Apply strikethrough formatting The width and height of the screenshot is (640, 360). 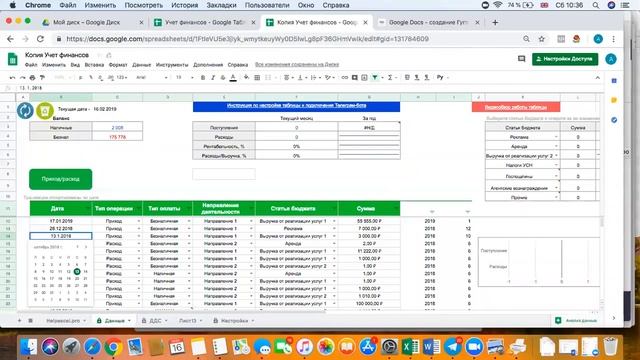pyautogui.click(x=223, y=78)
